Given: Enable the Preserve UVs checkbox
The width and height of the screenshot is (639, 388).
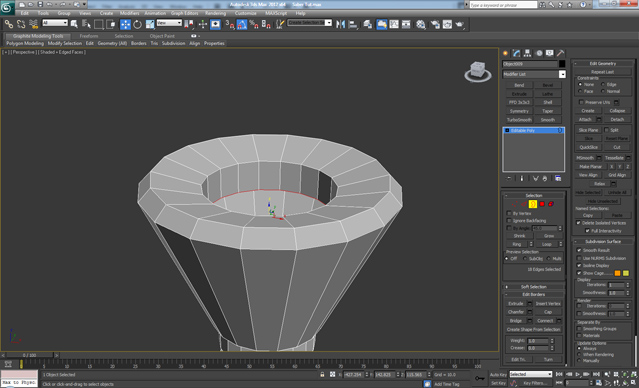Looking at the screenshot, I should 581,102.
